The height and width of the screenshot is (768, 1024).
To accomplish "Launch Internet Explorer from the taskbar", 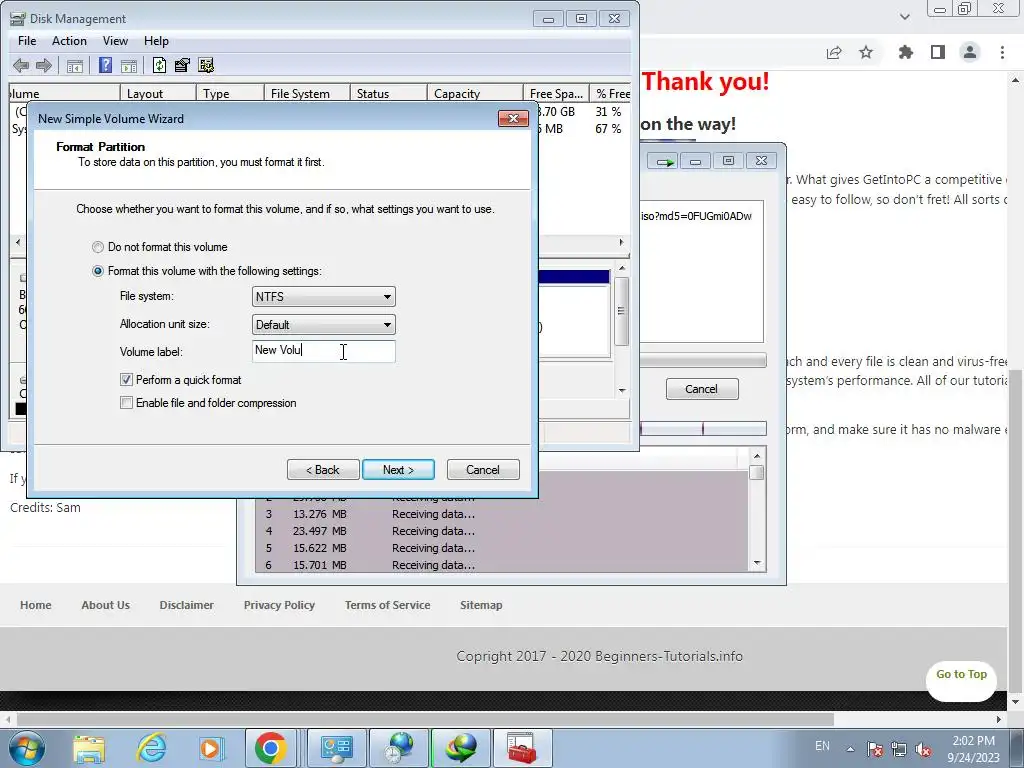I will 151,748.
